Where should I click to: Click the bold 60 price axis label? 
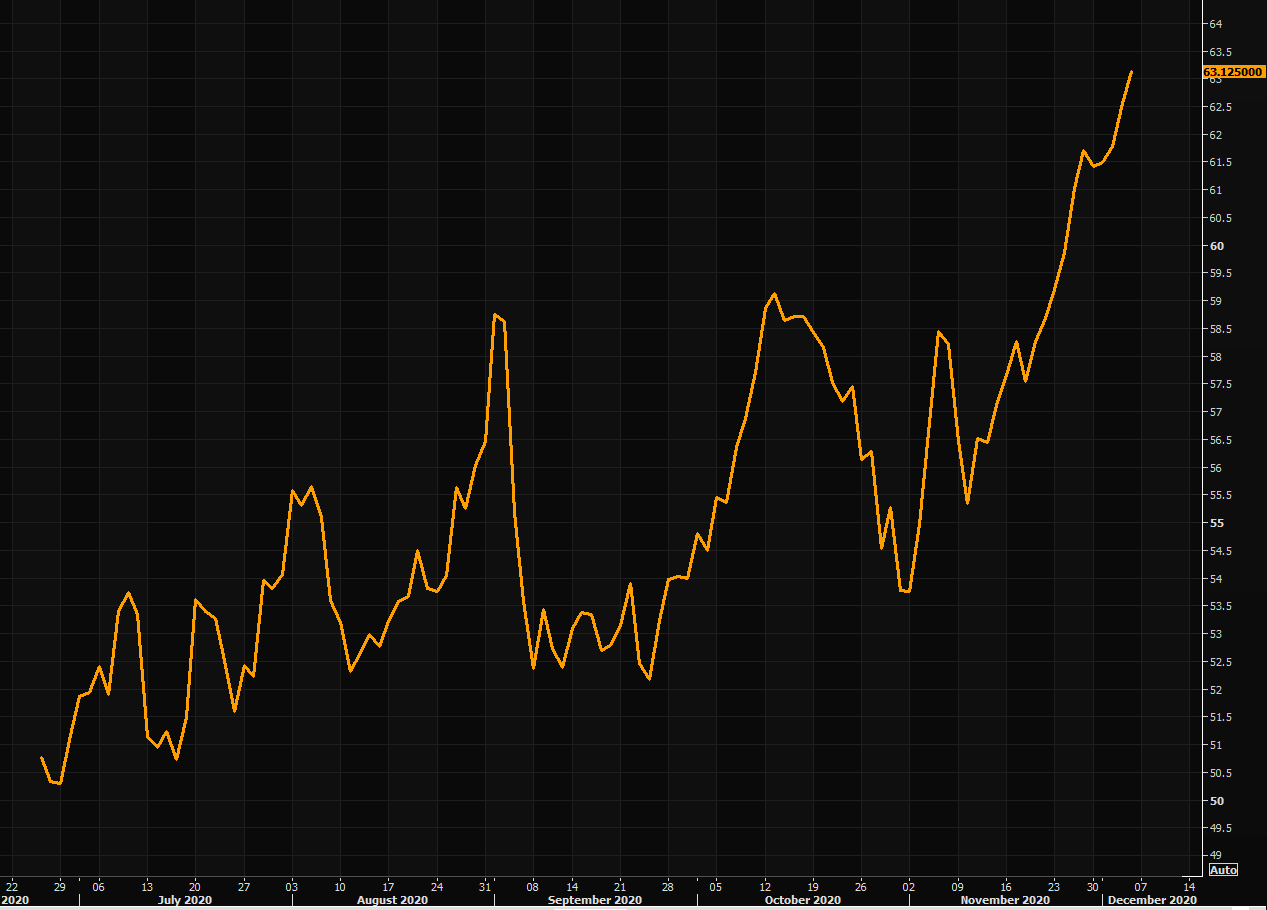point(1216,246)
